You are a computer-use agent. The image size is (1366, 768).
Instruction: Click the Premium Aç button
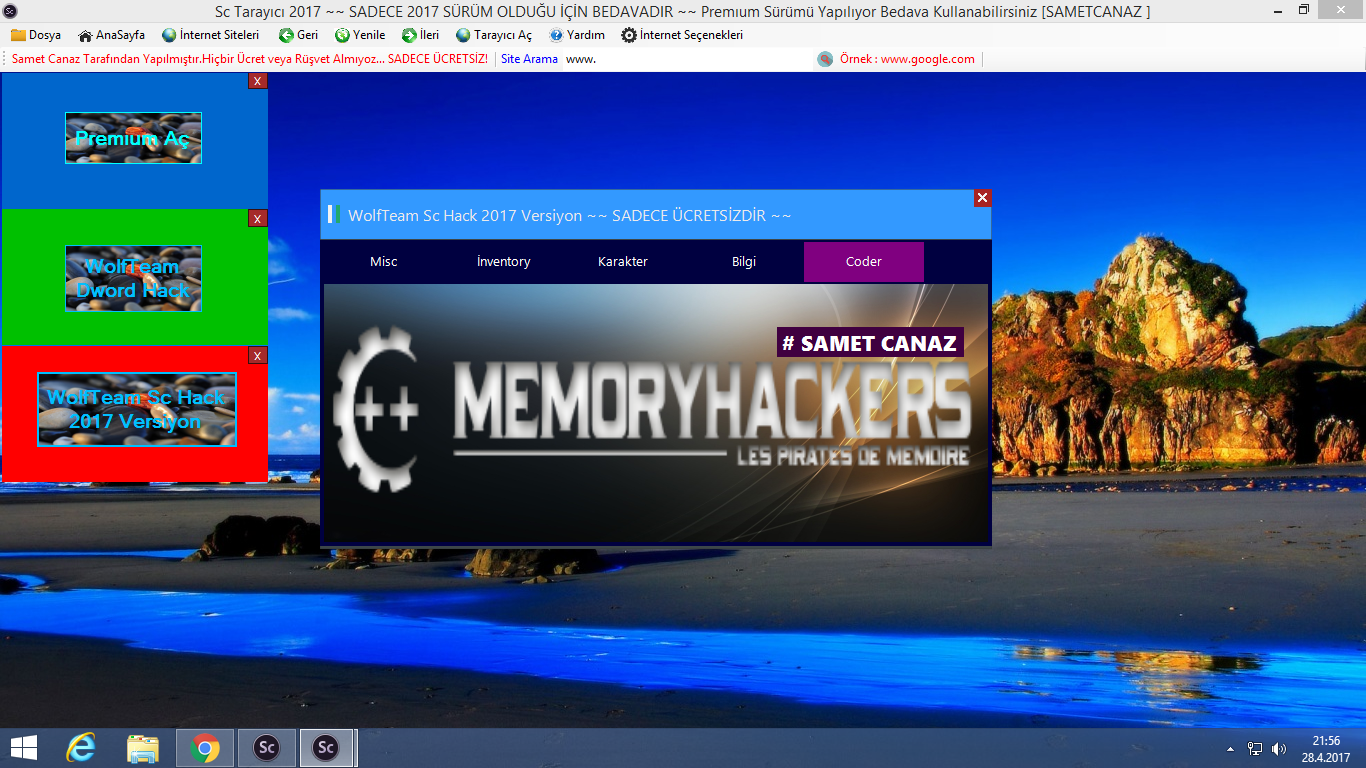pyautogui.click(x=133, y=138)
